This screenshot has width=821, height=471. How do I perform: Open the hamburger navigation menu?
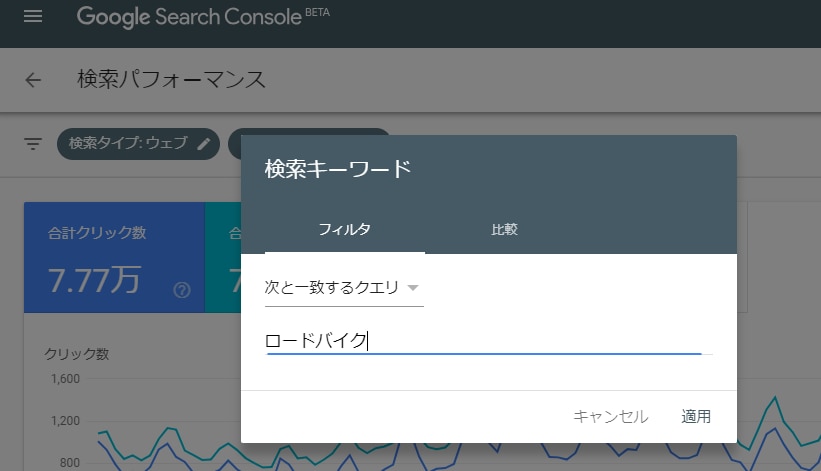(x=33, y=16)
